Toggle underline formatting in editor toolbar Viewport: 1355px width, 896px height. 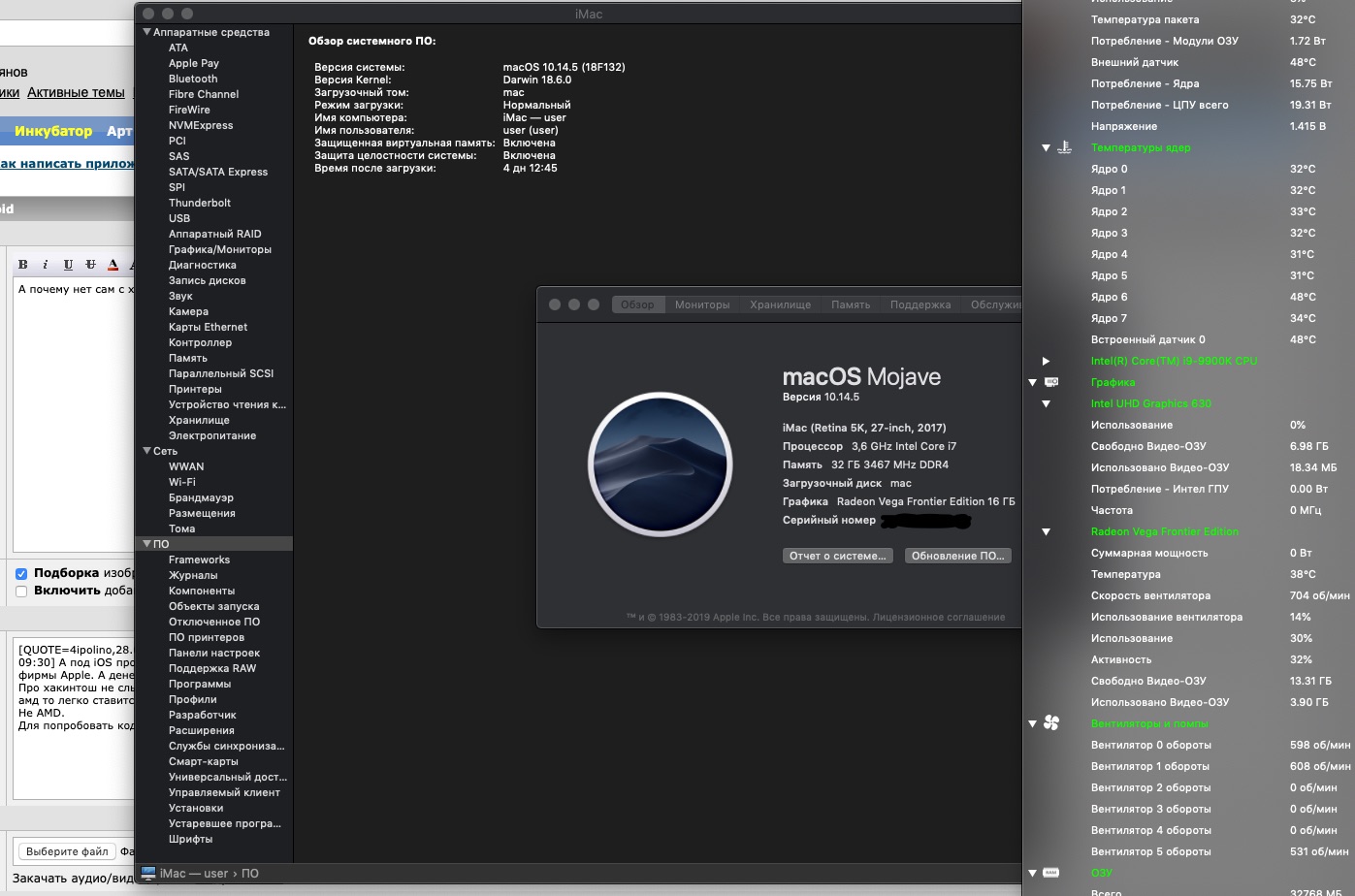(x=68, y=265)
